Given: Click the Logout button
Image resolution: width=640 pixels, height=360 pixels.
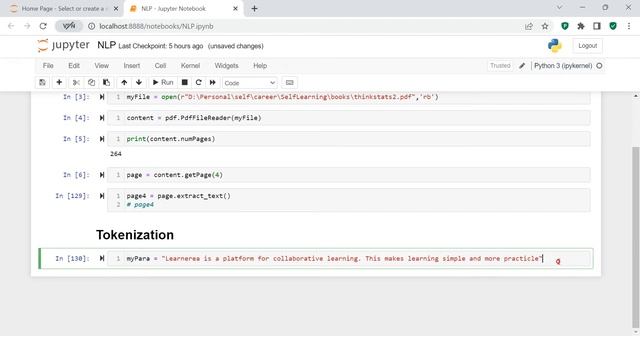Looking at the screenshot, I should pyautogui.click(x=587, y=46).
